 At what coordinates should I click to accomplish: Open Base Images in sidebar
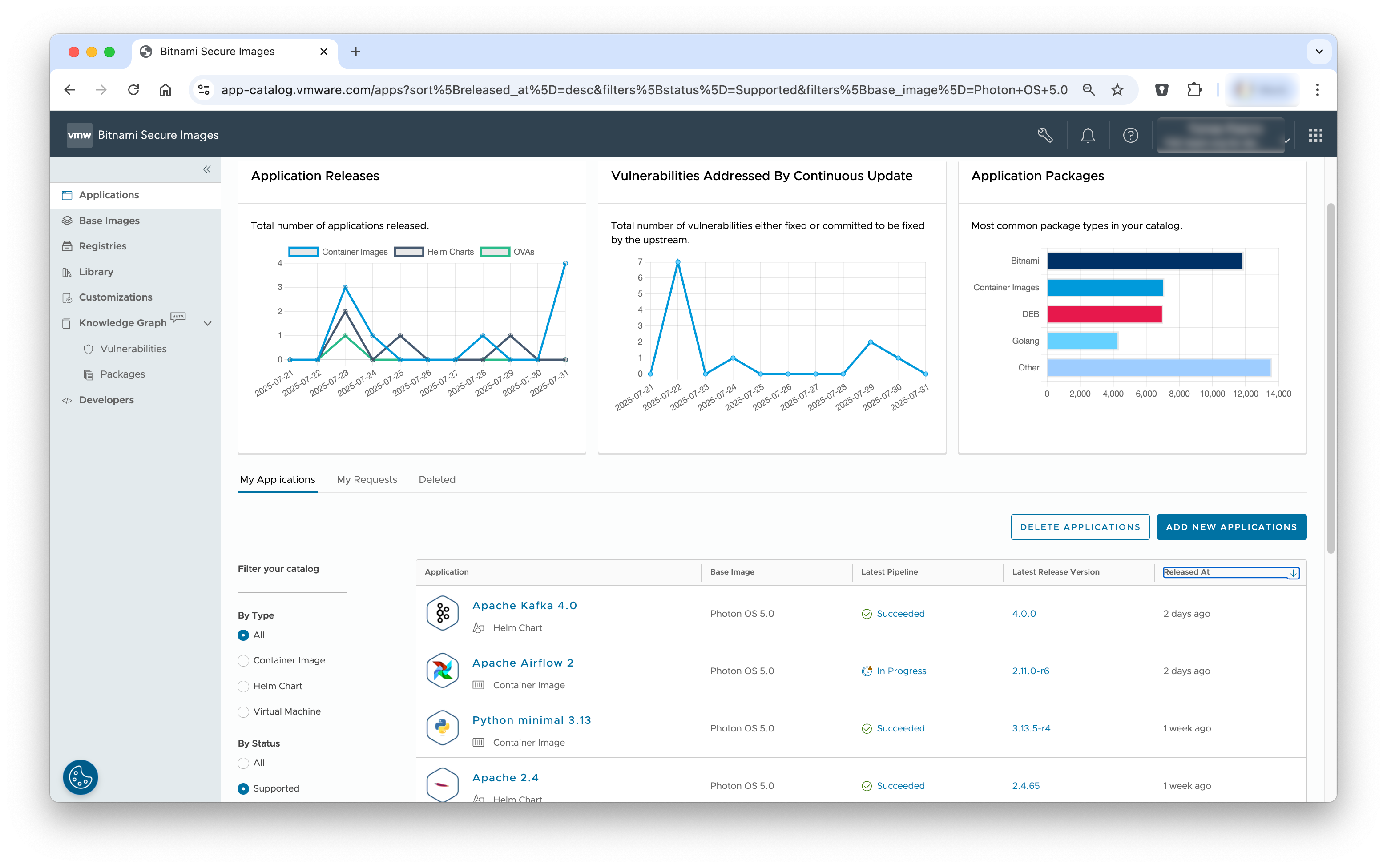pos(109,221)
